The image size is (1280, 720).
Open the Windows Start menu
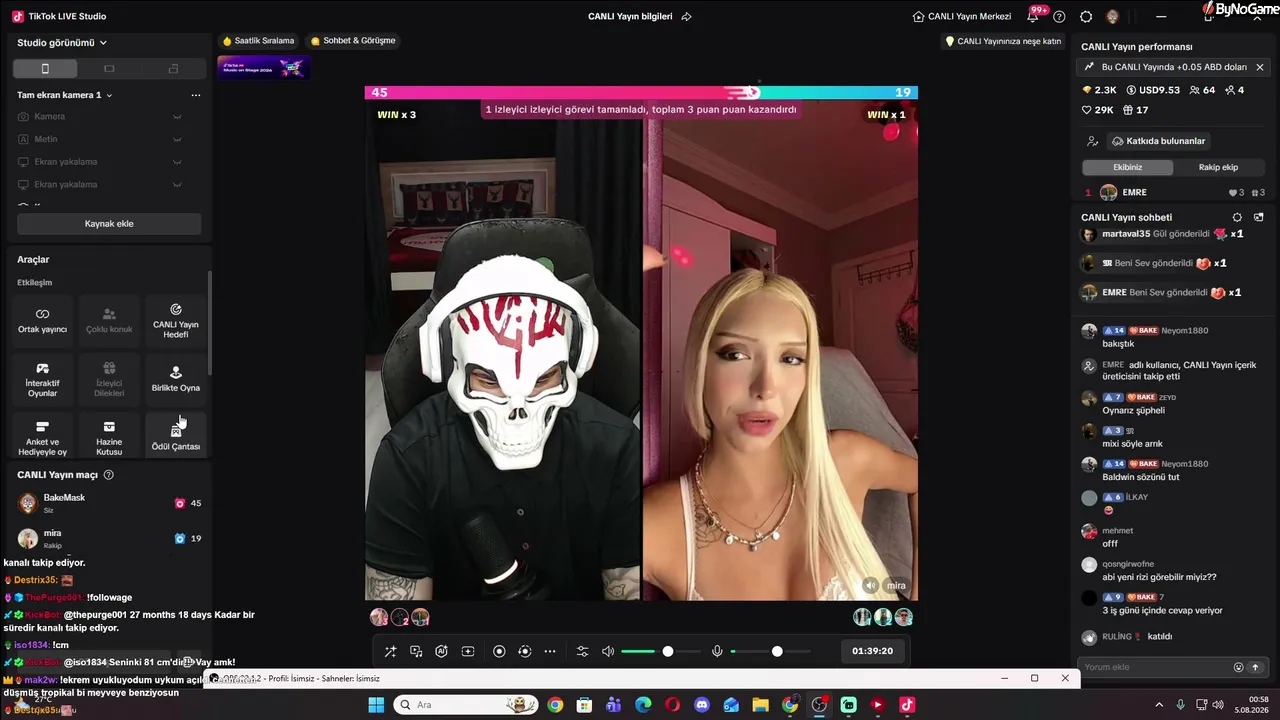376,705
